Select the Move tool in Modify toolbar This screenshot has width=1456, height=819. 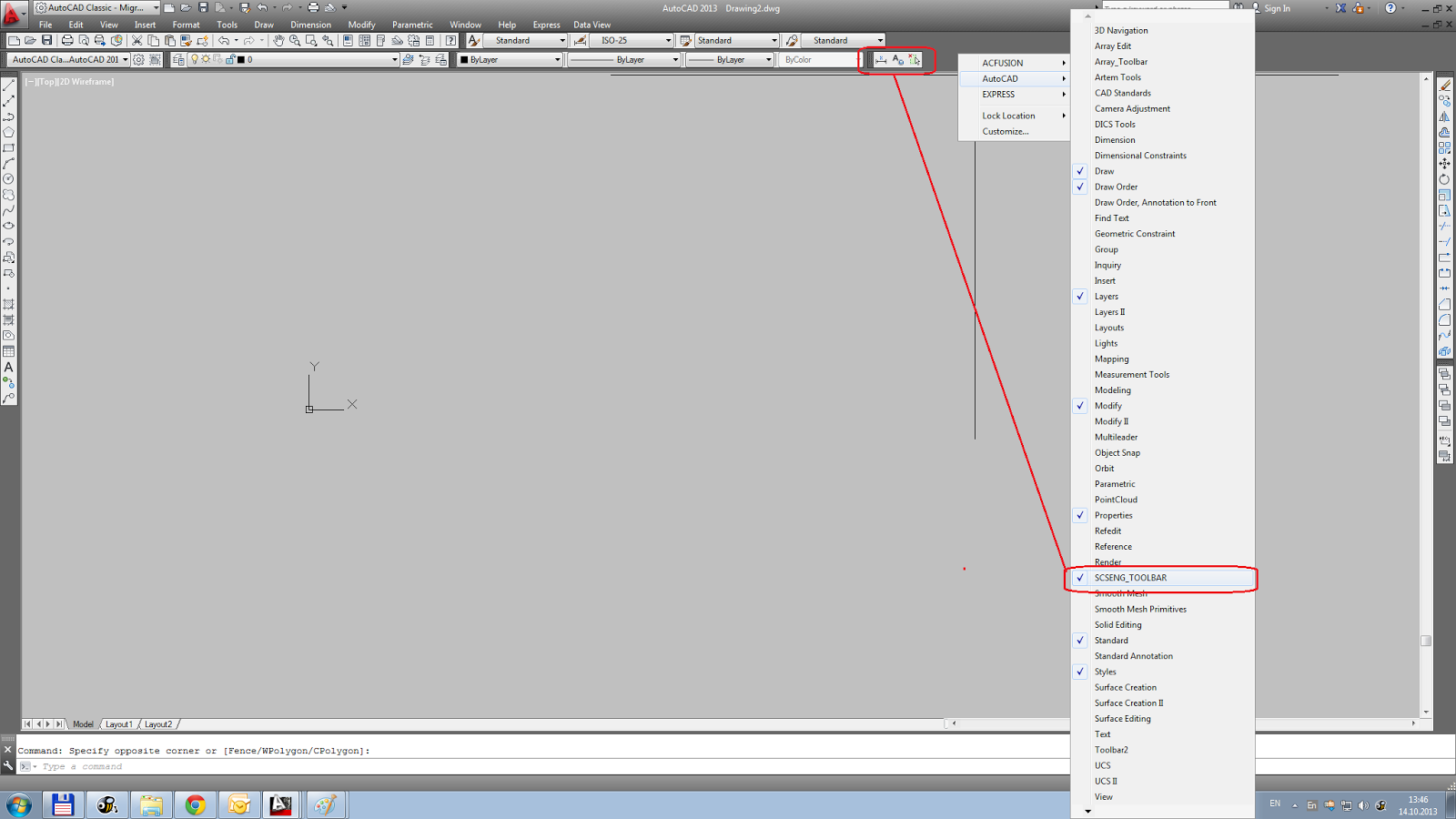(x=1445, y=164)
